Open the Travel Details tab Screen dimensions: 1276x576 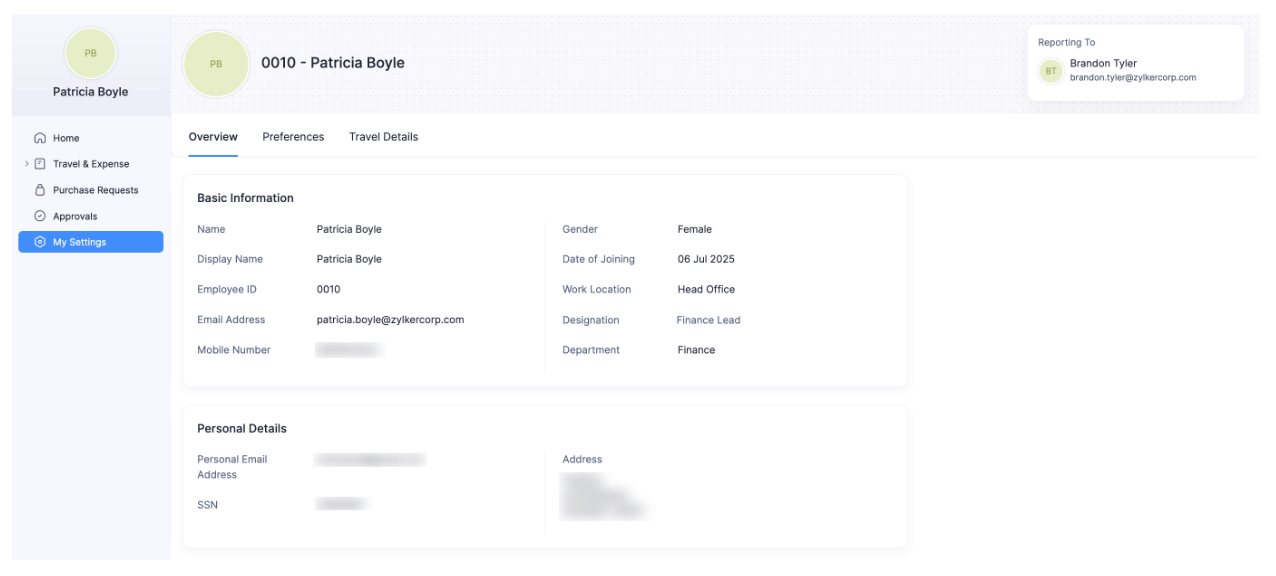383,137
